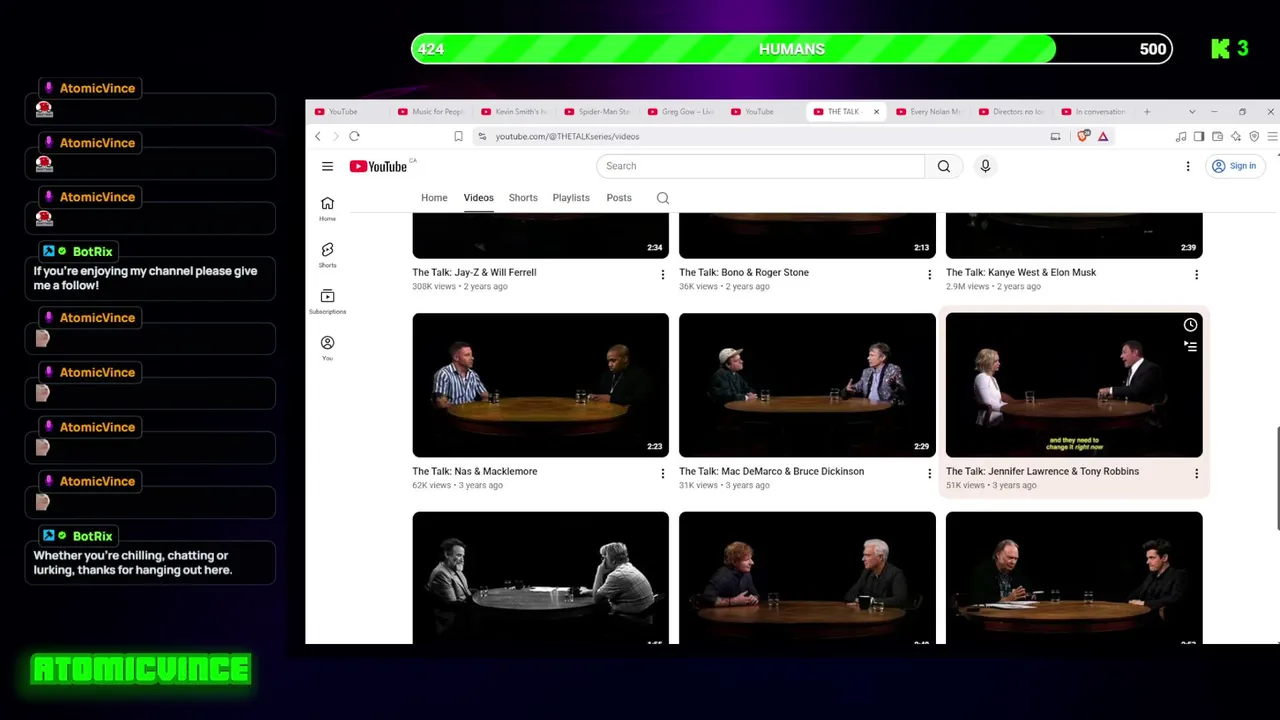1280x720 pixels.
Task: Switch to the Directors browser tab
Action: (1011, 112)
